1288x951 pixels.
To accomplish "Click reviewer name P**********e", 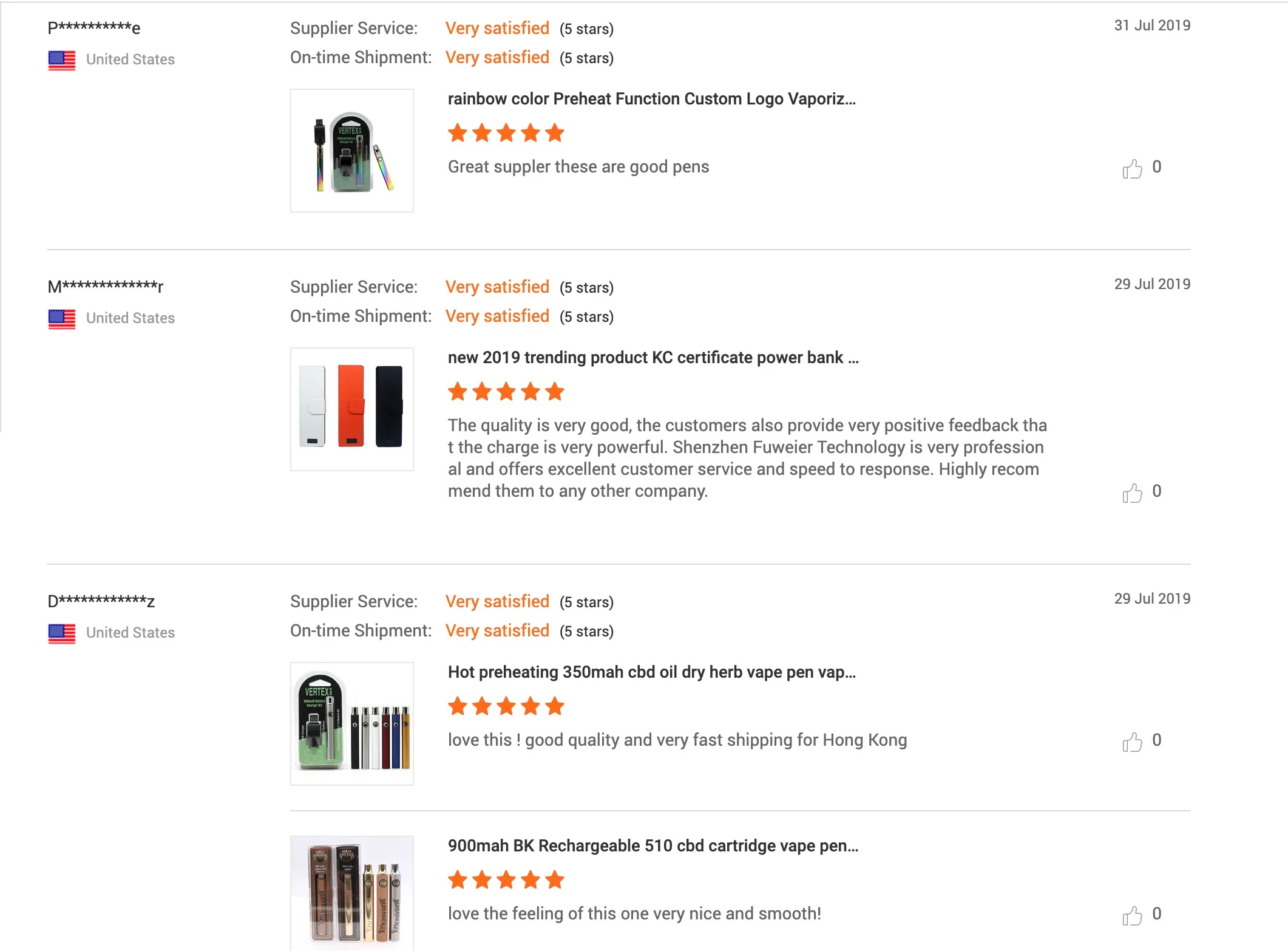I will tap(94, 28).
